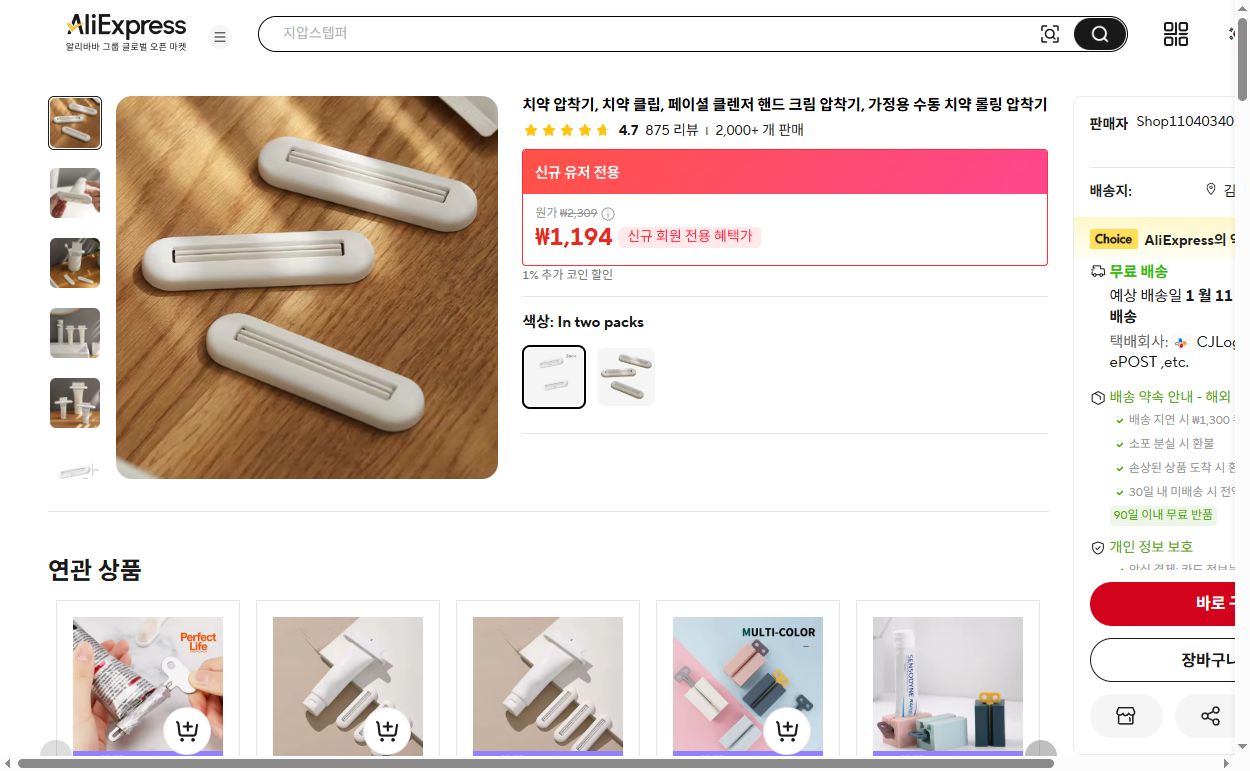The height and width of the screenshot is (771, 1250).
Task: Click the previous arrow on related products carousel
Action: point(56,751)
